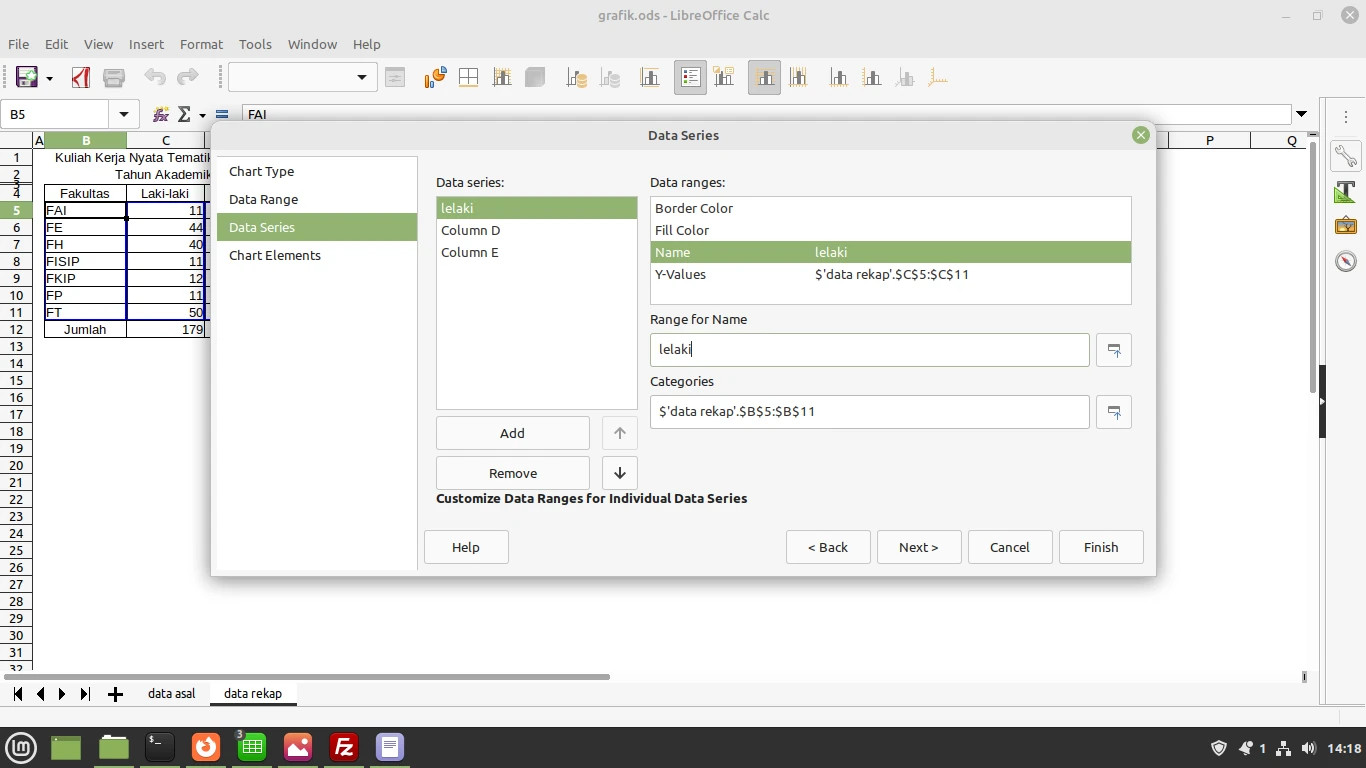Open FileZilla from the taskbar
The image size is (1366, 768).
pyautogui.click(x=344, y=747)
